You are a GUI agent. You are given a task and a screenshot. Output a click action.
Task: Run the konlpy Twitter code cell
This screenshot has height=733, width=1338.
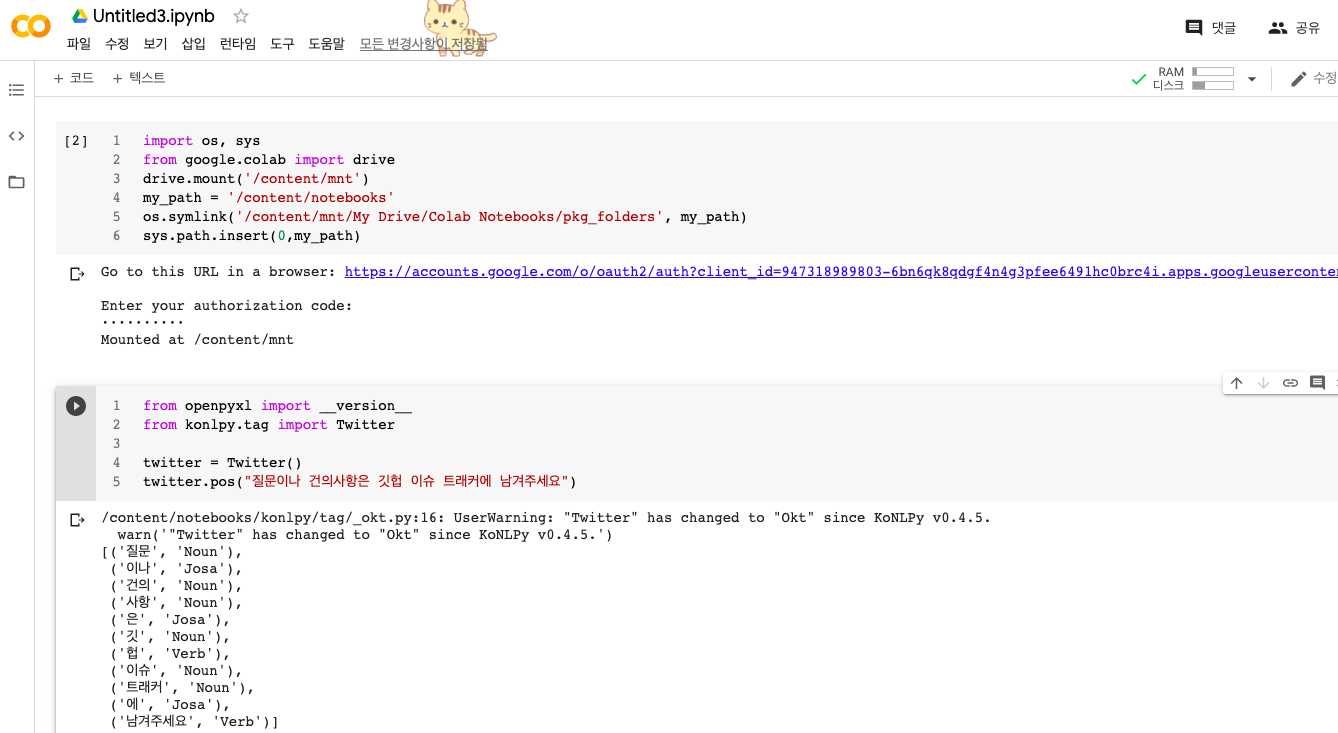(76, 405)
